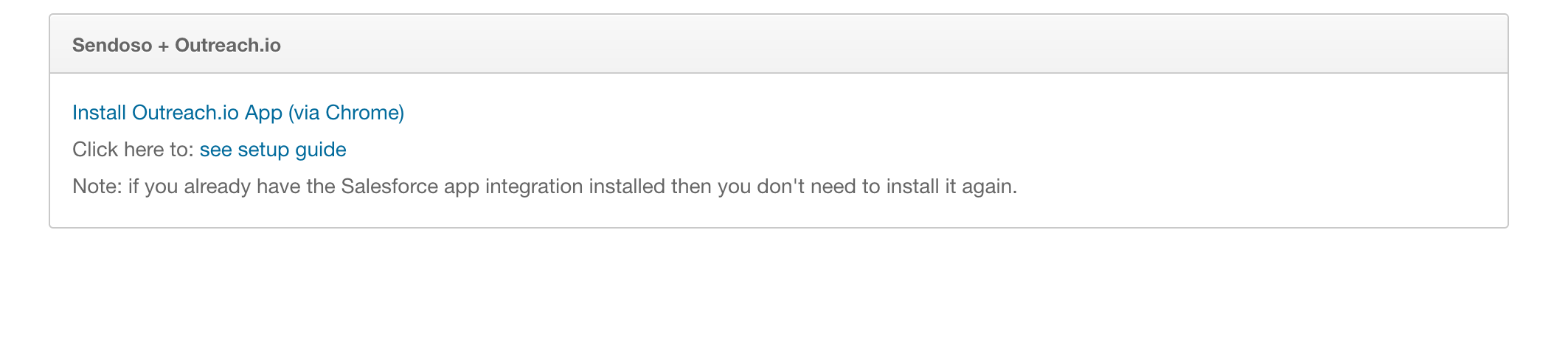Click the word 'App' in the install link
The image size is (1568, 345).
click(x=263, y=113)
